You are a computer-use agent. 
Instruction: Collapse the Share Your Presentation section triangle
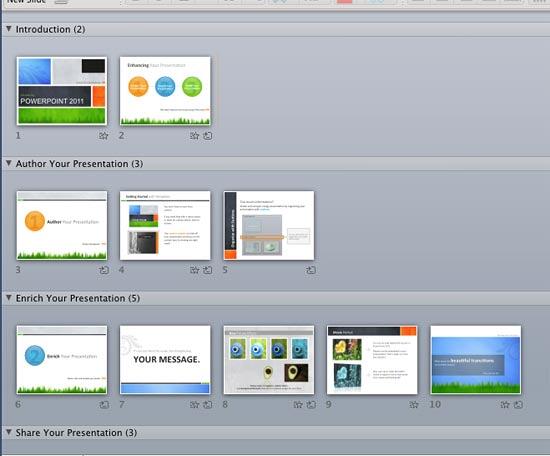coord(9,432)
